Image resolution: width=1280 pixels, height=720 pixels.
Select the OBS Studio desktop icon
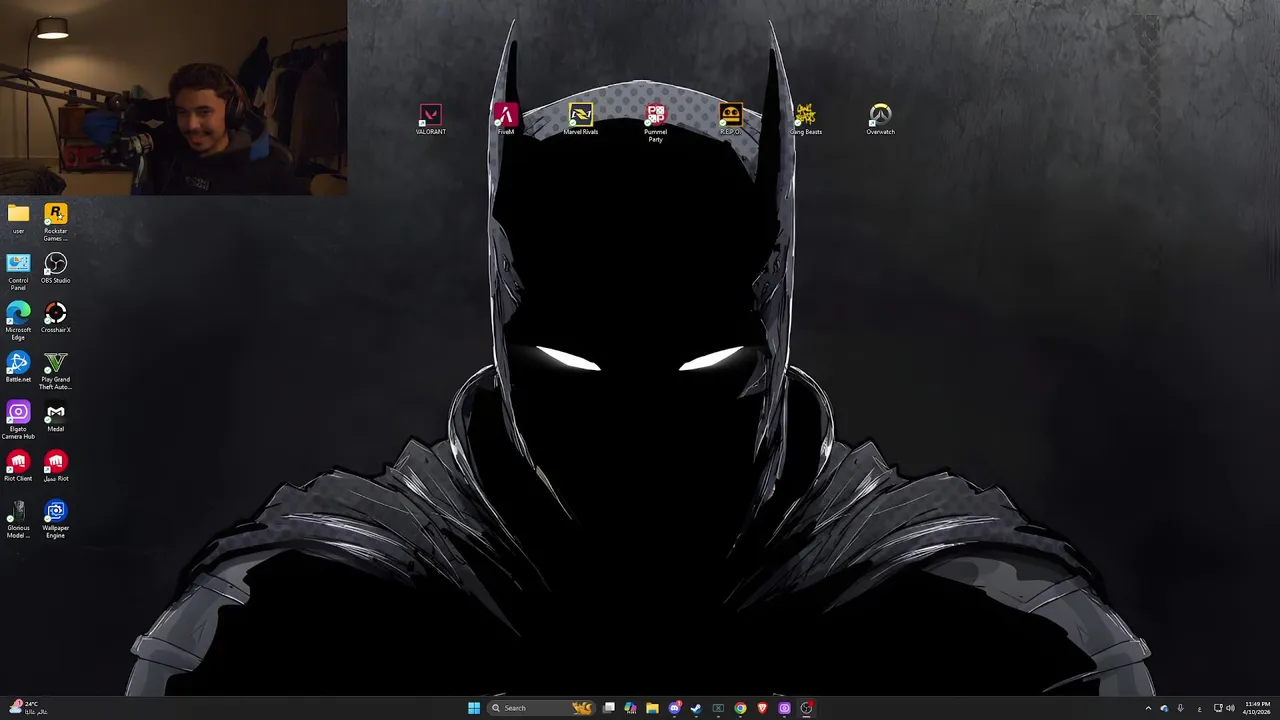click(56, 268)
